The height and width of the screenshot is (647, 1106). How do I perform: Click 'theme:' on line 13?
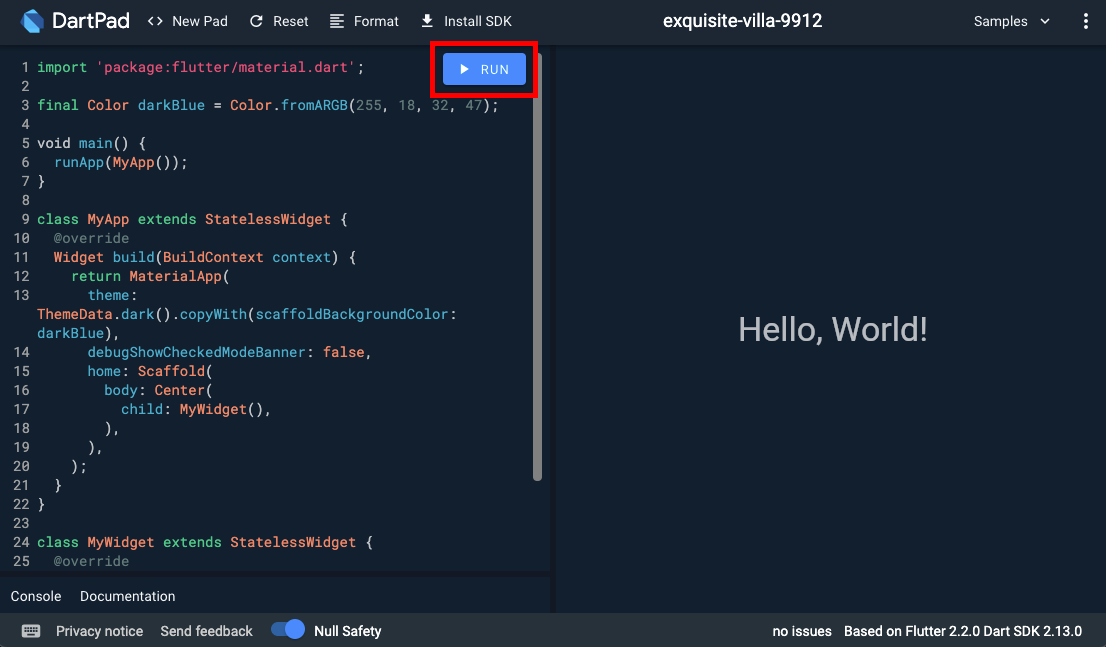tap(112, 296)
